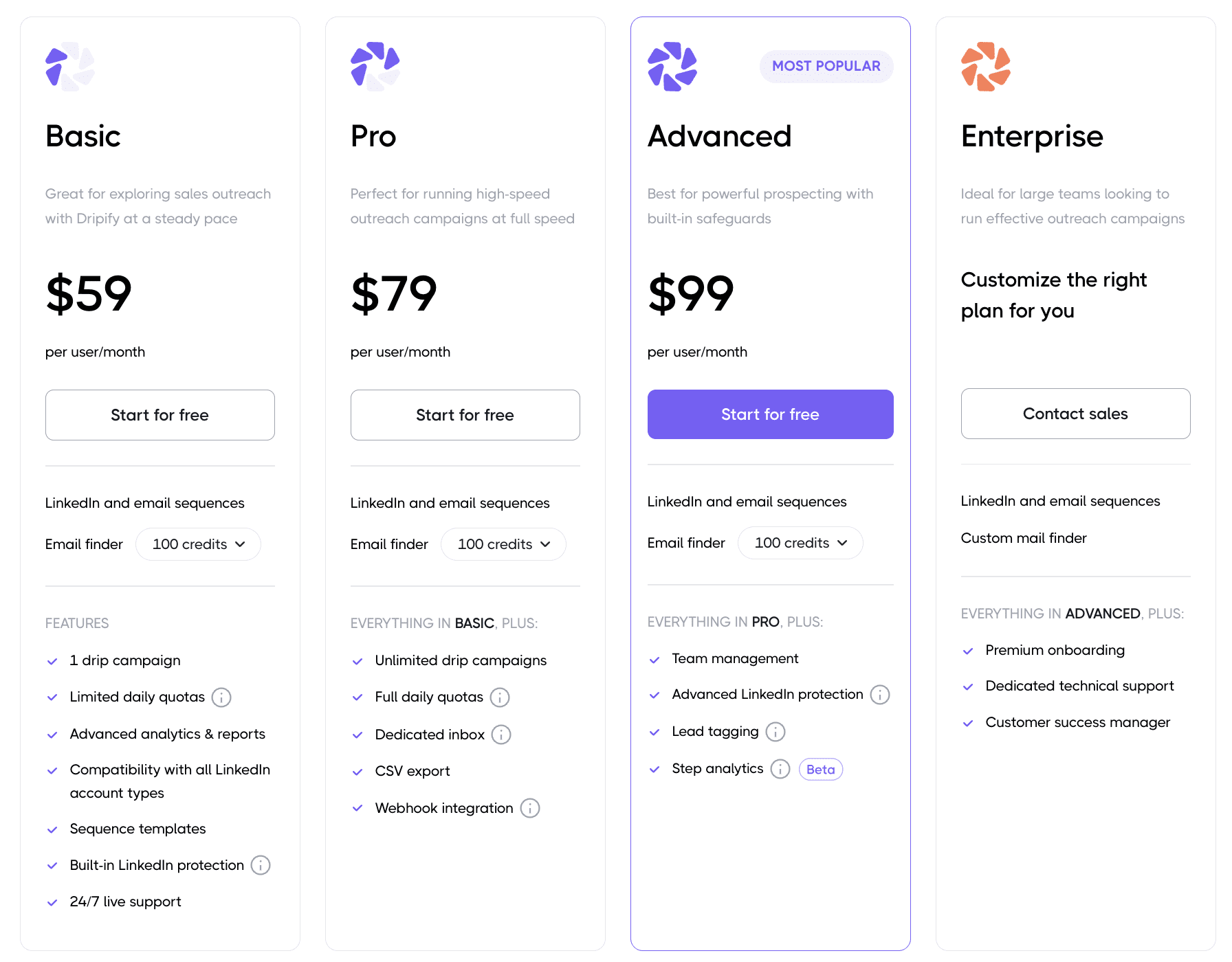The width and height of the screenshot is (1232, 962).
Task: Click the Basic plan logo icon
Action: 69,67
